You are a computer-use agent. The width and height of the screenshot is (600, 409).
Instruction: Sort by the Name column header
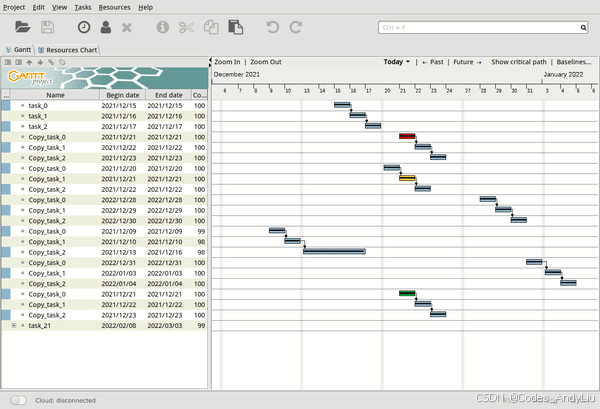click(x=55, y=95)
